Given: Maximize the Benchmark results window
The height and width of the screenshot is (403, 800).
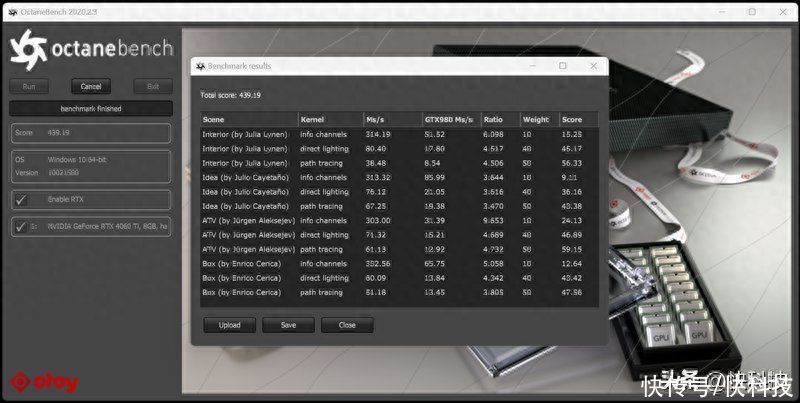Looking at the screenshot, I should (563, 66).
